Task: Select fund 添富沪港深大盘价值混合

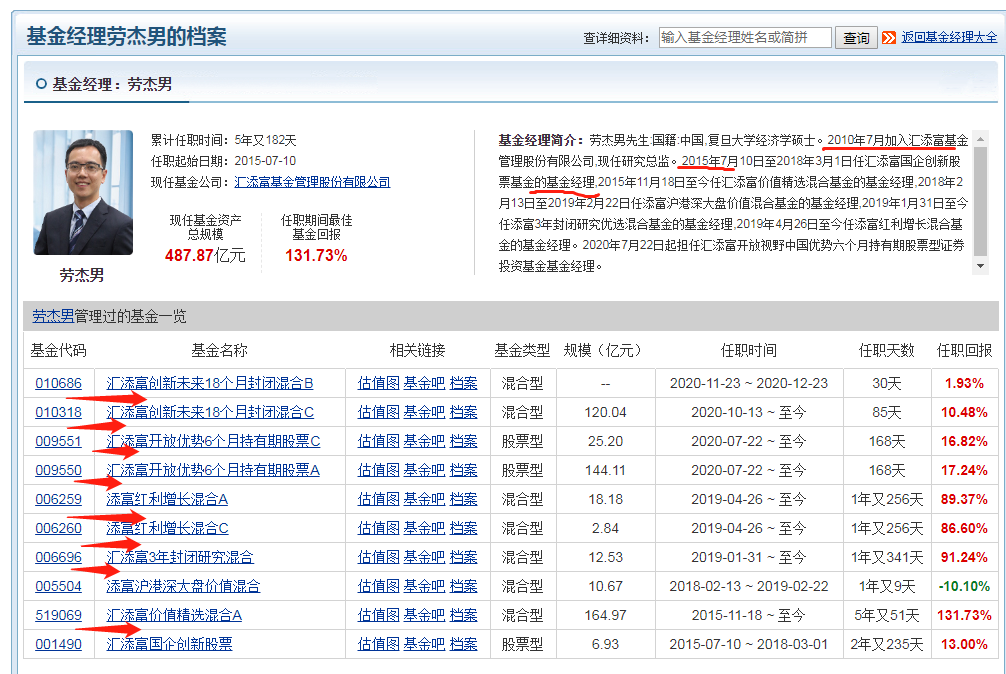Action: click(x=181, y=586)
